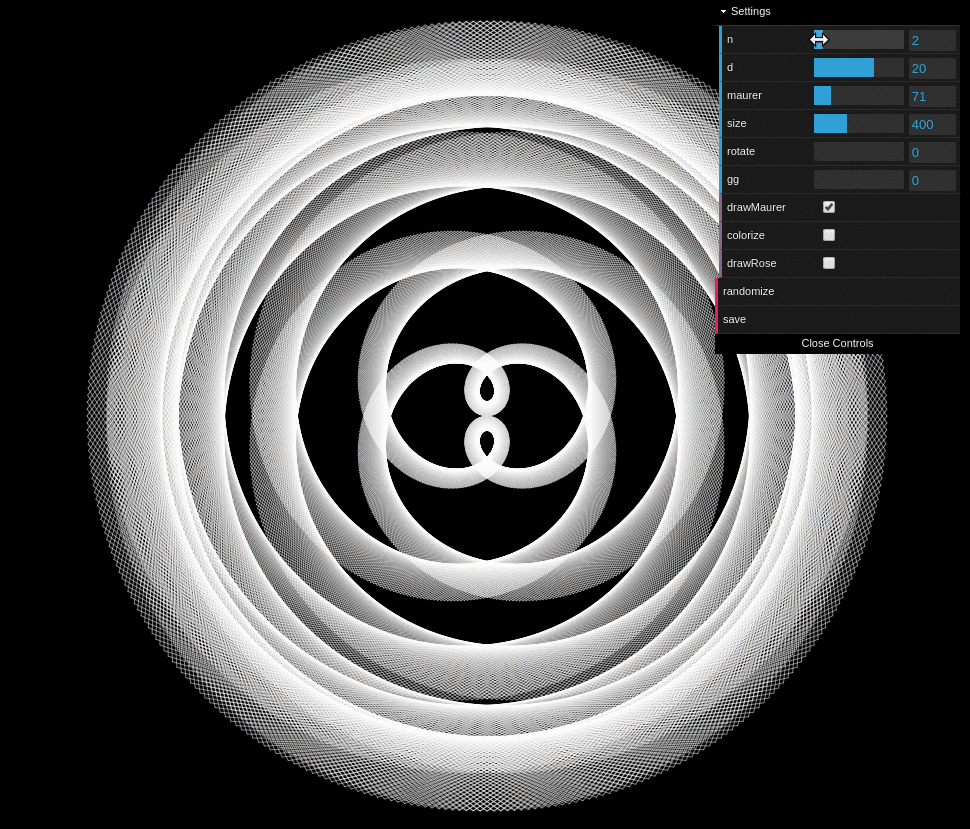Image resolution: width=970 pixels, height=829 pixels.
Task: Select the n value input field showing 2
Action: tap(930, 39)
